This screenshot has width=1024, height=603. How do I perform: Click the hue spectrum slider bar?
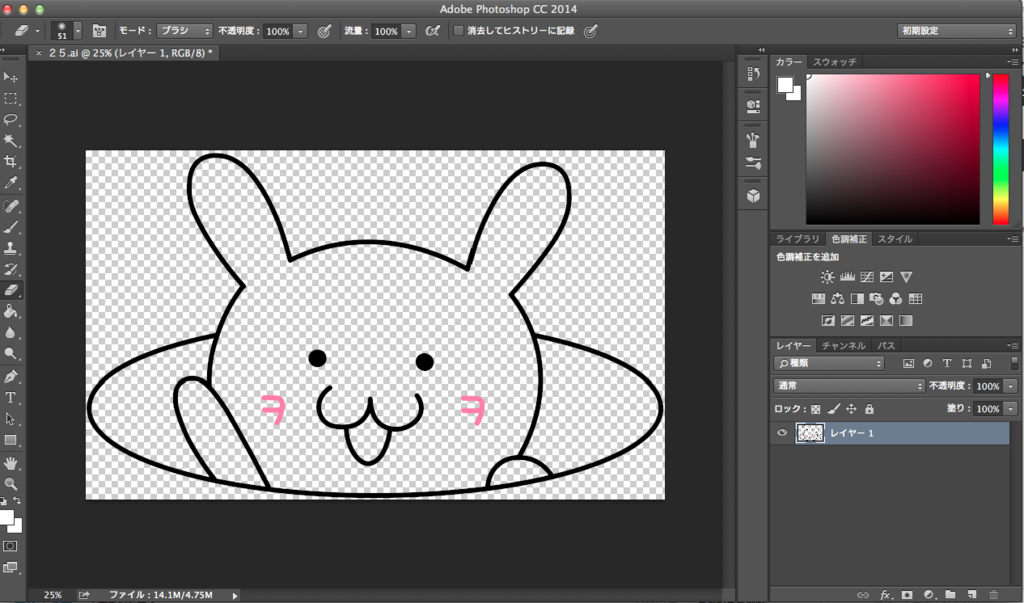(x=1000, y=150)
